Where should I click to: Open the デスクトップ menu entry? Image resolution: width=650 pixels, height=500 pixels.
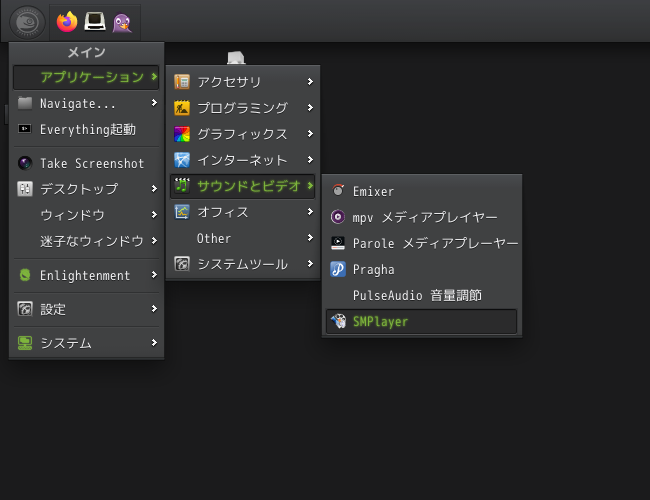tap(86, 189)
